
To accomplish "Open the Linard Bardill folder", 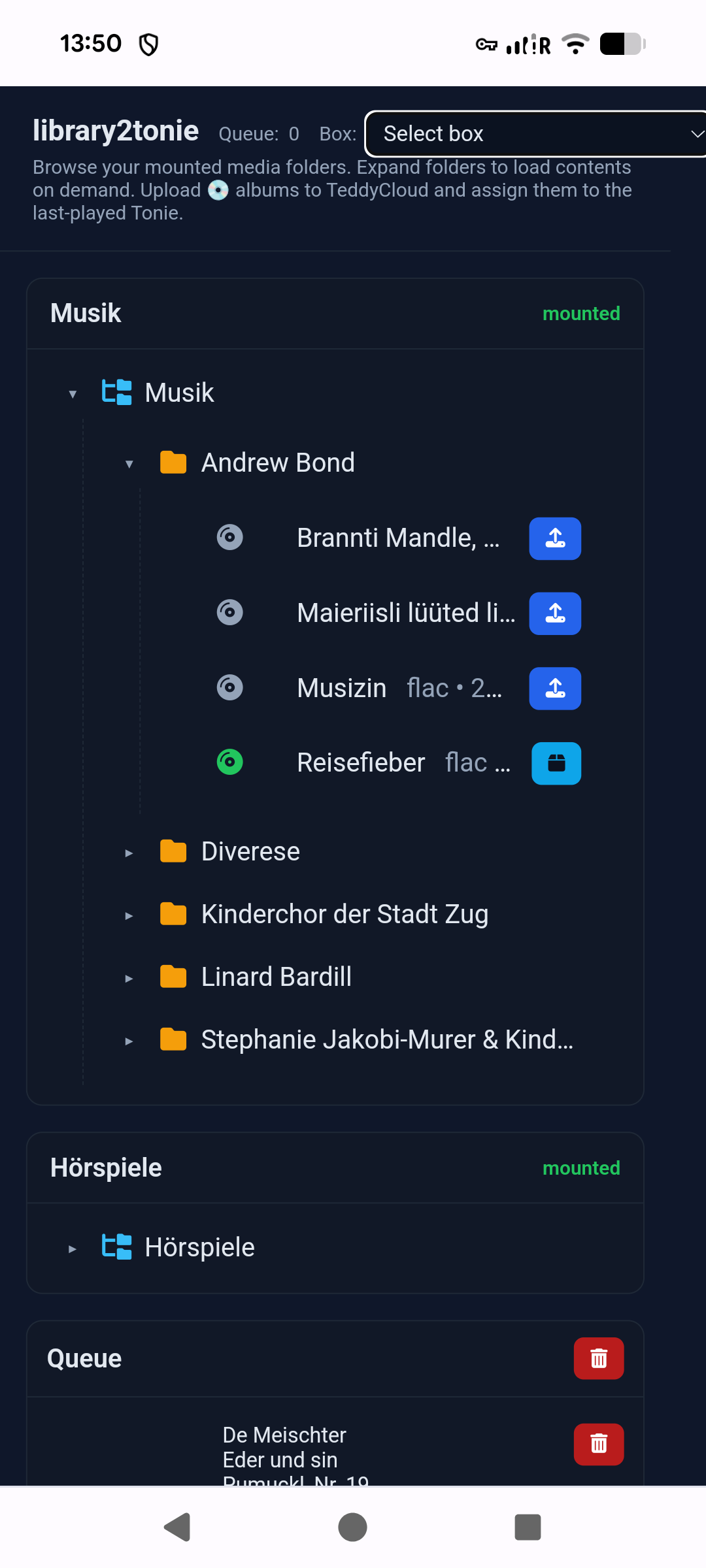I will click(x=276, y=977).
